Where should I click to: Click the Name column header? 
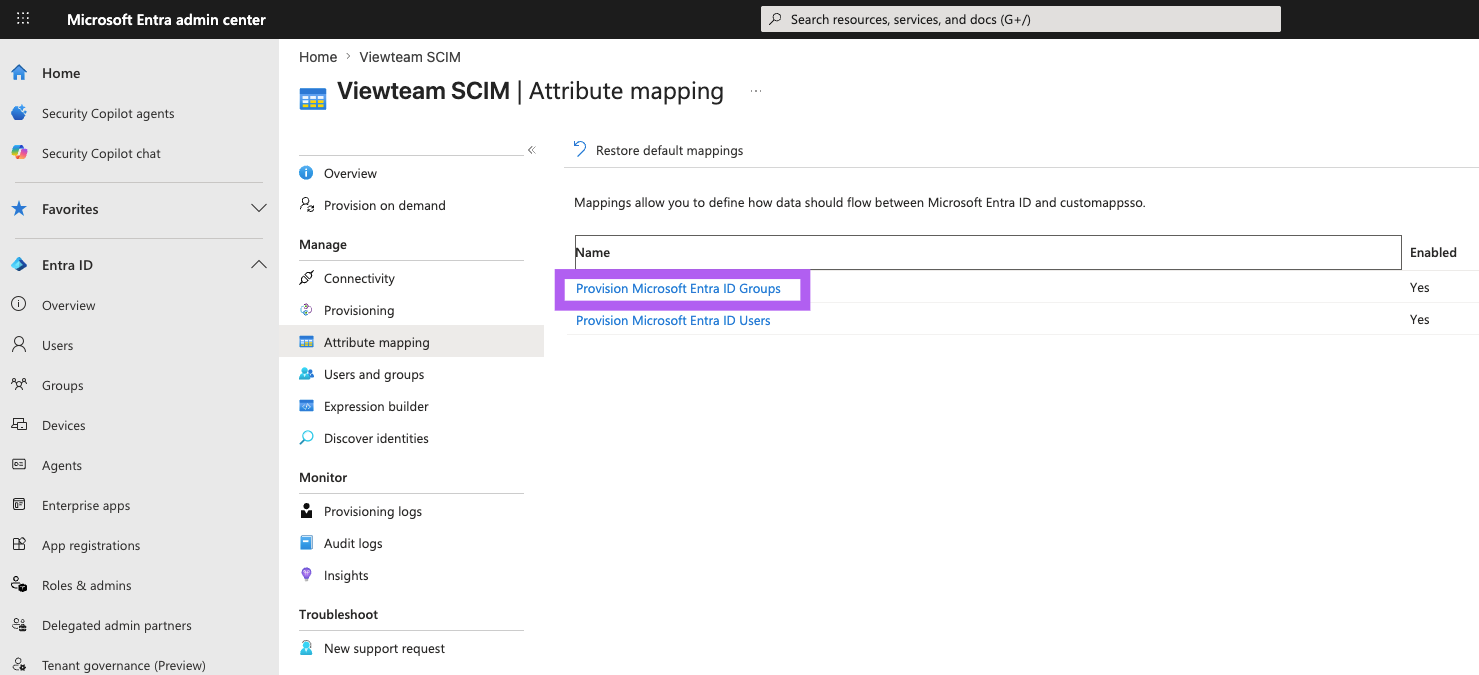tap(988, 252)
